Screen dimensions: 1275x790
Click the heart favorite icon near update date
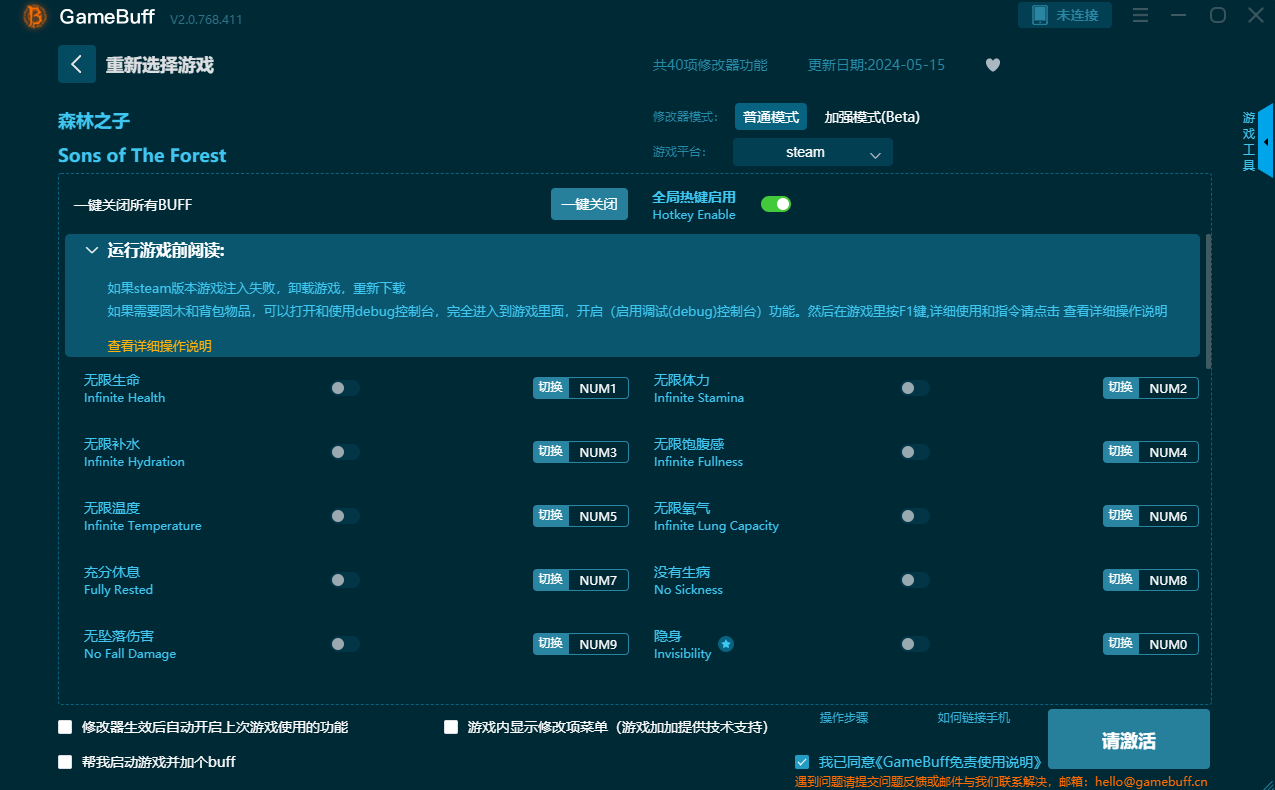[992, 64]
